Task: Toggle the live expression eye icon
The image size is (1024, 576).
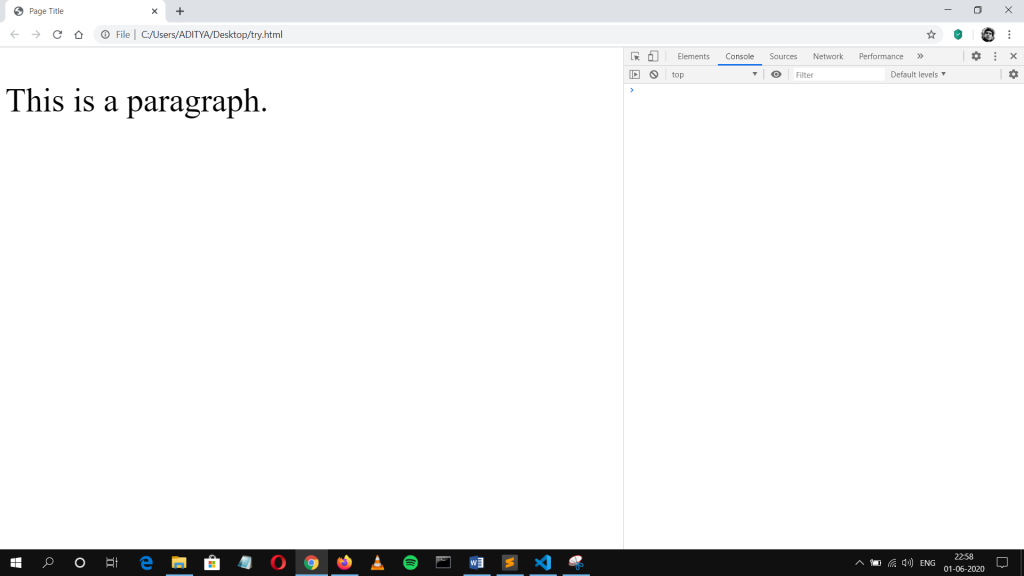Action: click(x=776, y=75)
